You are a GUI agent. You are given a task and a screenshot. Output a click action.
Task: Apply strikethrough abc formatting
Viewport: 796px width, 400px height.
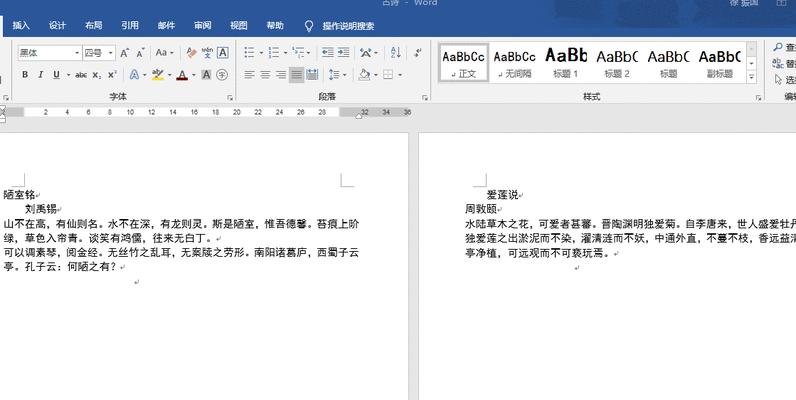click(x=81, y=75)
